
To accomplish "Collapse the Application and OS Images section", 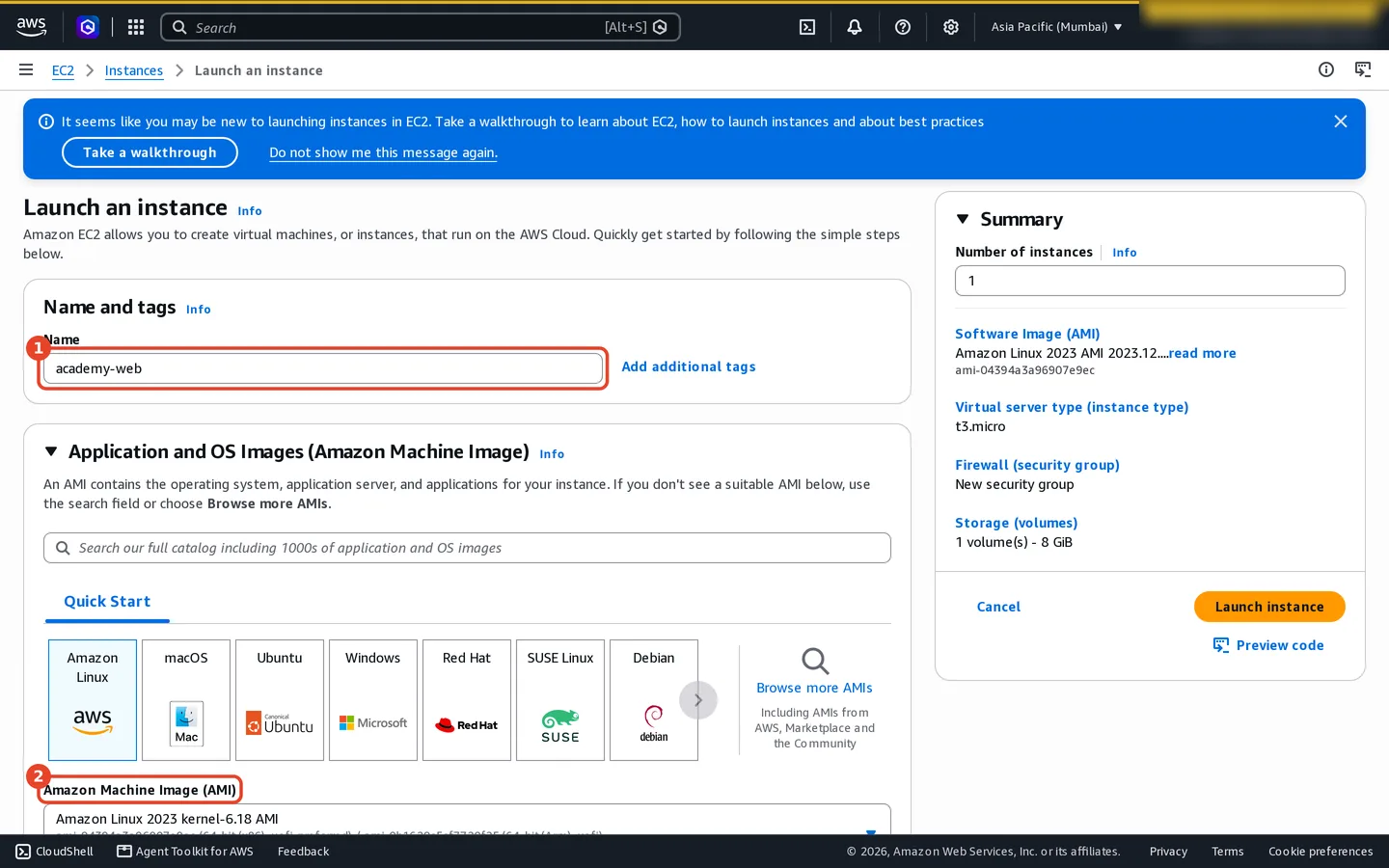I will coord(51,451).
